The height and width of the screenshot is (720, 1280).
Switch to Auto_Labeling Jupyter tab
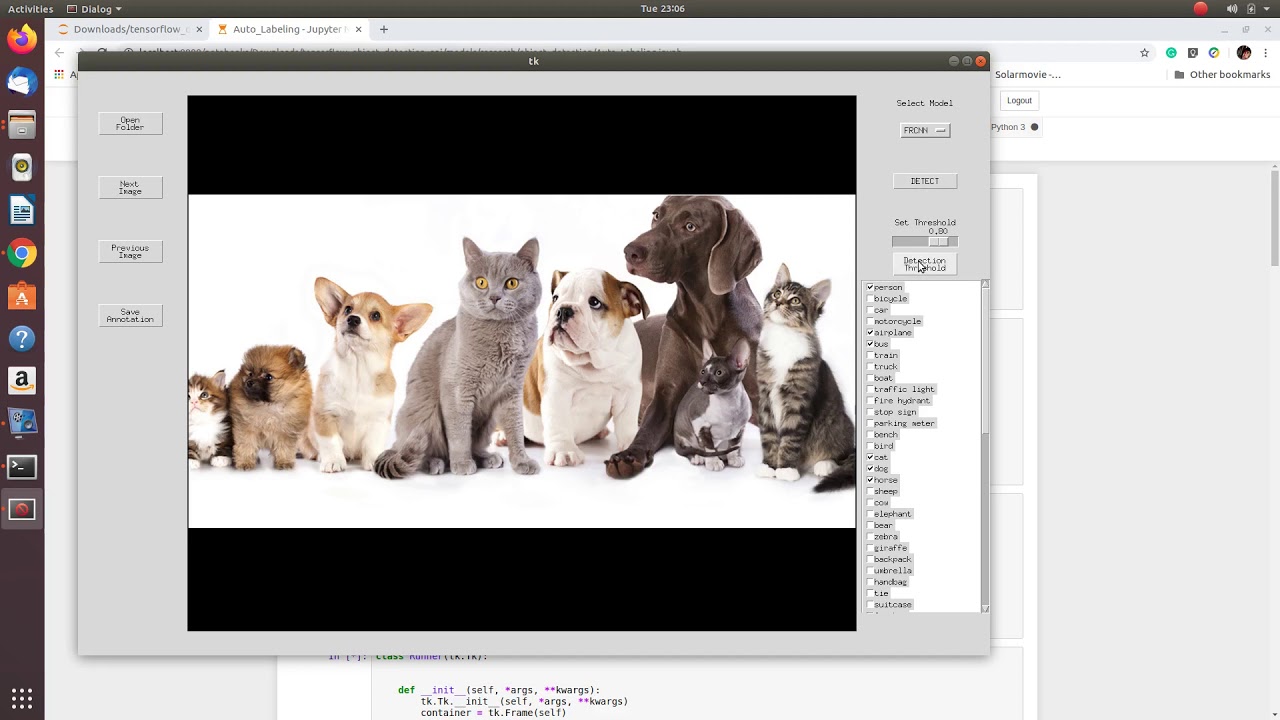(x=290, y=29)
